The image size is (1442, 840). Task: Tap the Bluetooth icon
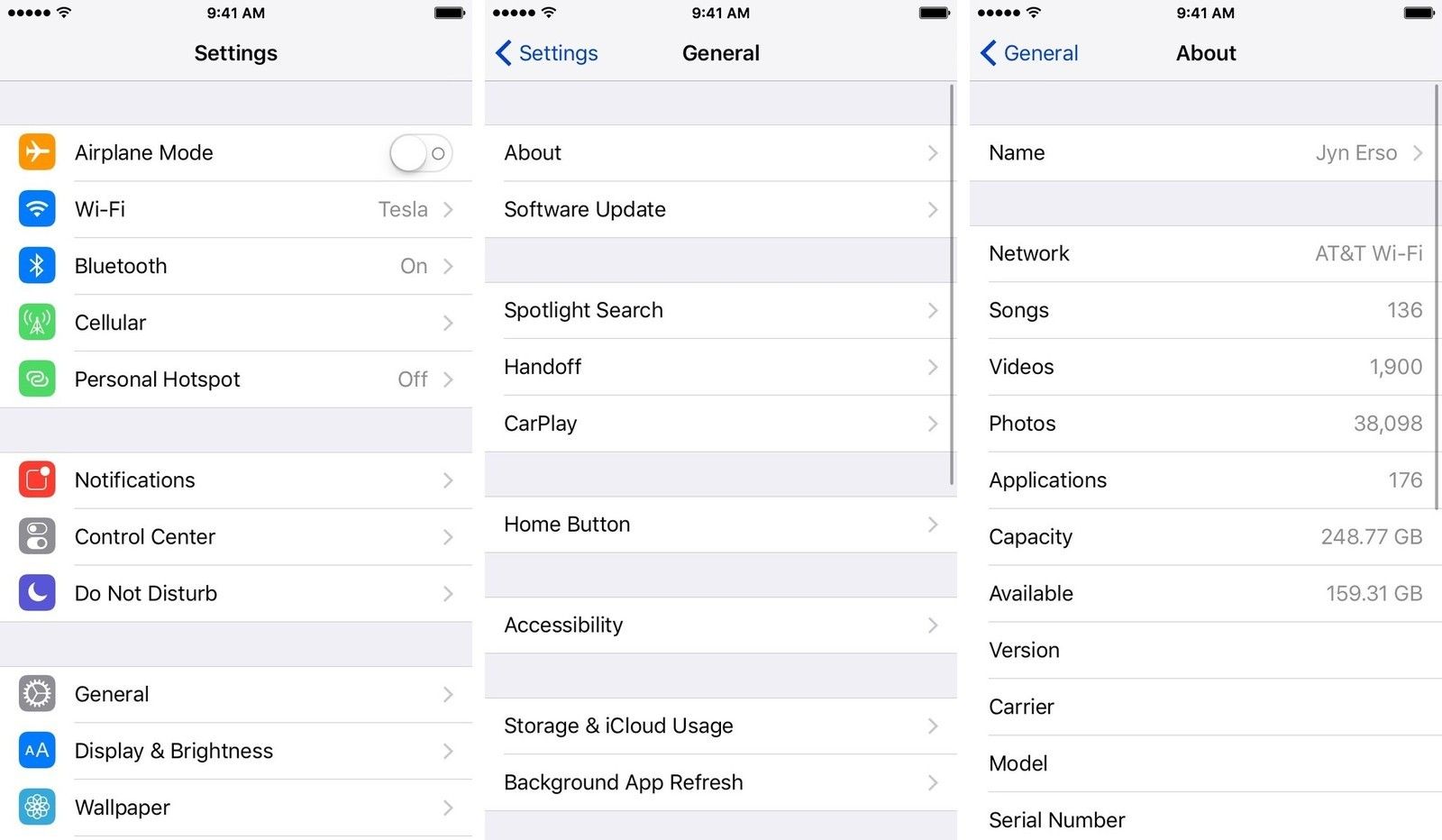point(37,266)
